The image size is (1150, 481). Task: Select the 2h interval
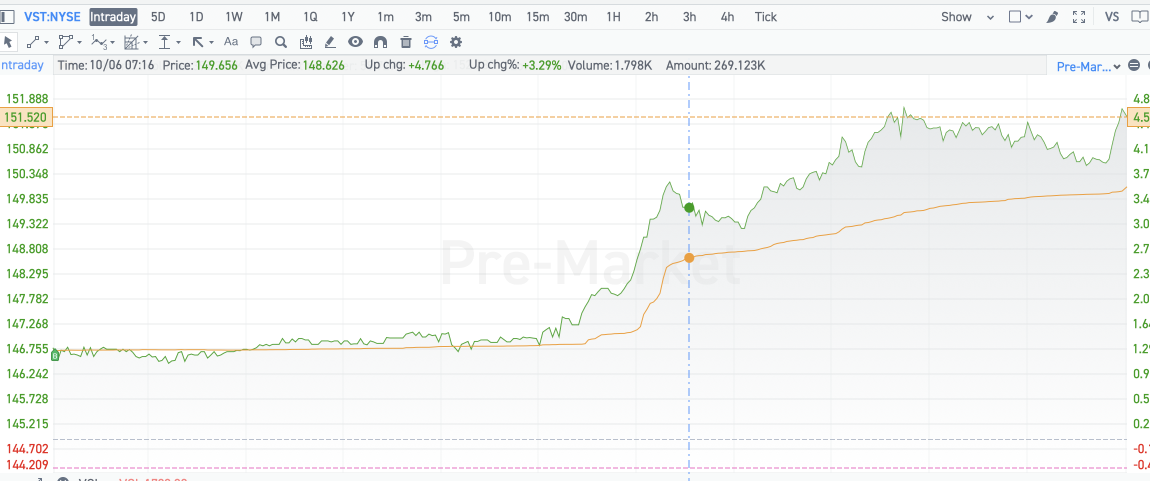651,16
